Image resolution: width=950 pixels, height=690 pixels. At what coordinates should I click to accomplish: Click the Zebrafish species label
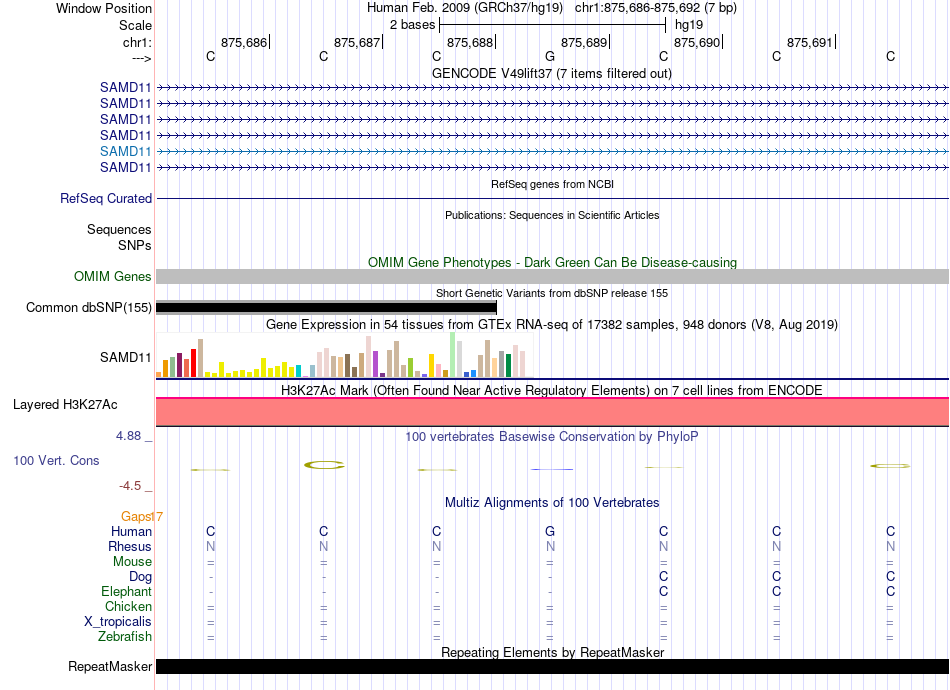(125, 637)
